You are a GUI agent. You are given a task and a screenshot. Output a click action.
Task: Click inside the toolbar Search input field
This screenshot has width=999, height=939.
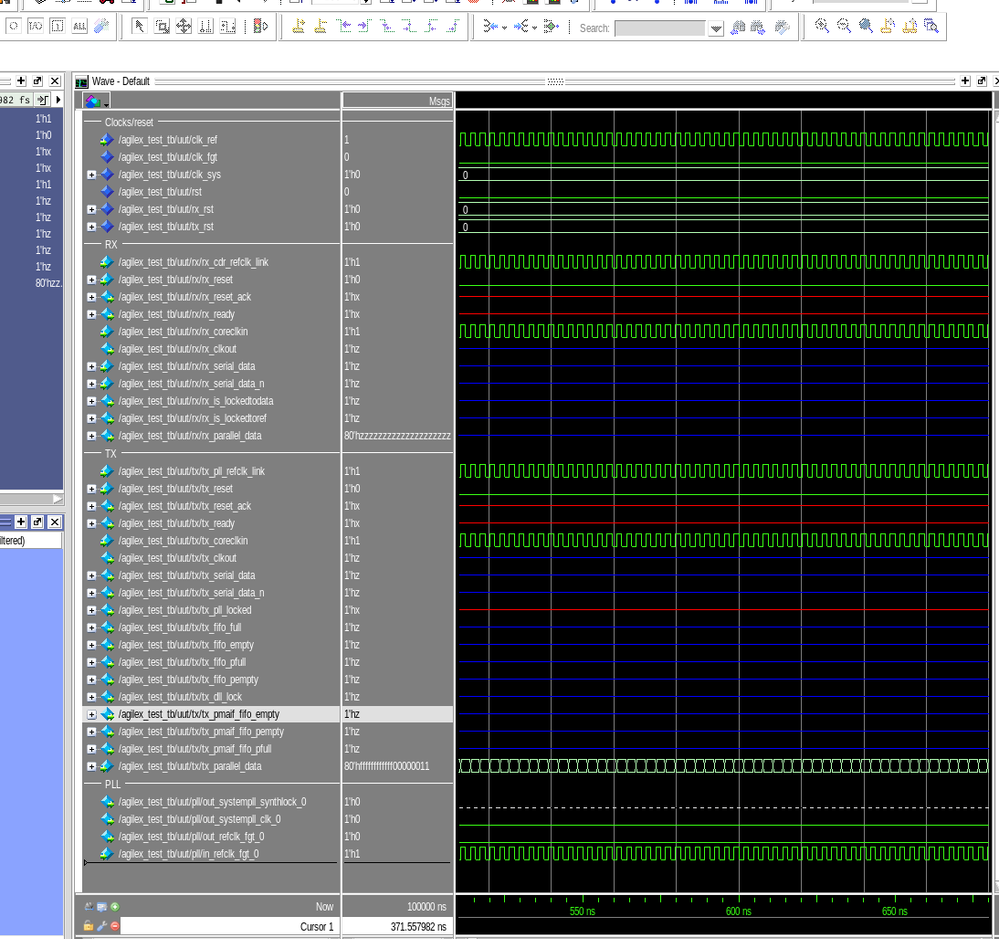(x=660, y=29)
